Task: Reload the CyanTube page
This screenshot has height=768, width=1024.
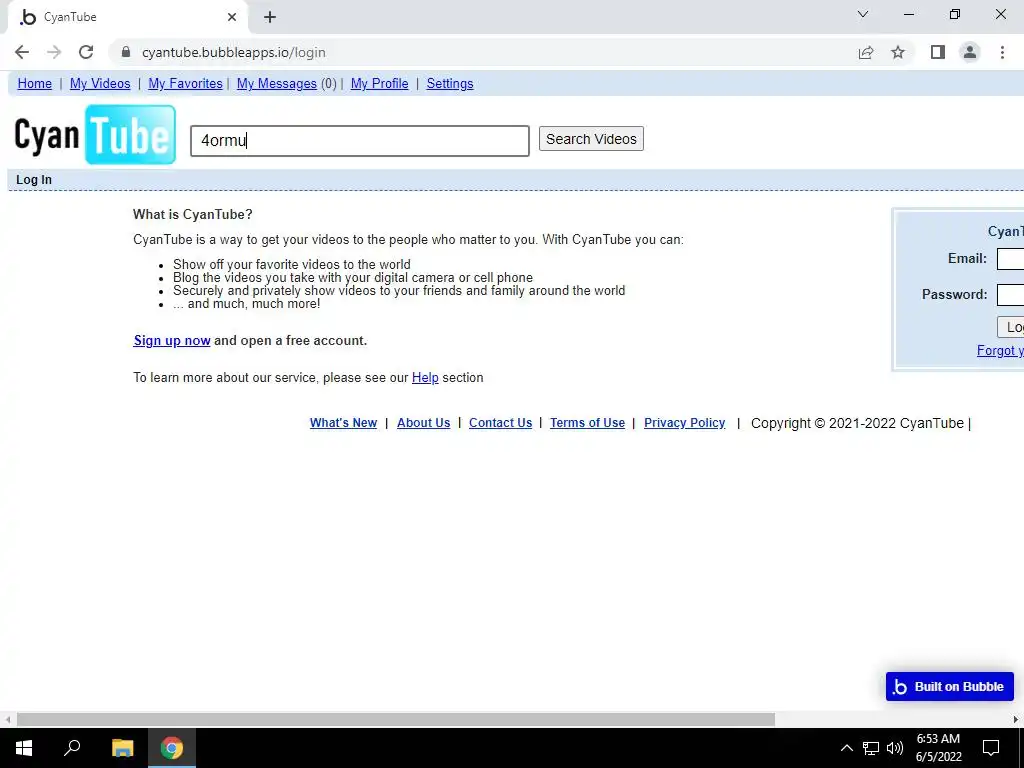Action: coord(86,52)
